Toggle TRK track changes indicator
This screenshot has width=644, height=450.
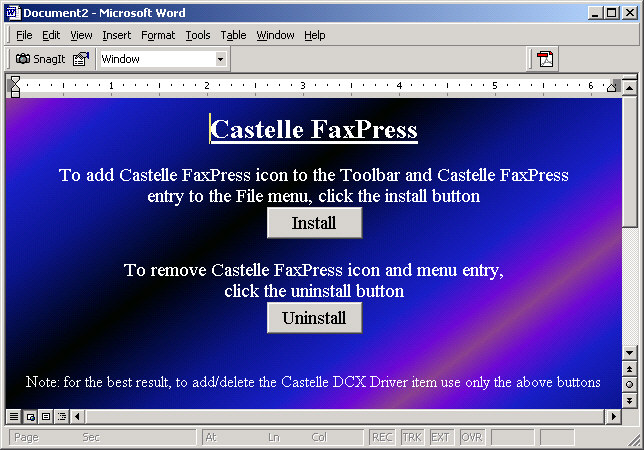tap(412, 438)
